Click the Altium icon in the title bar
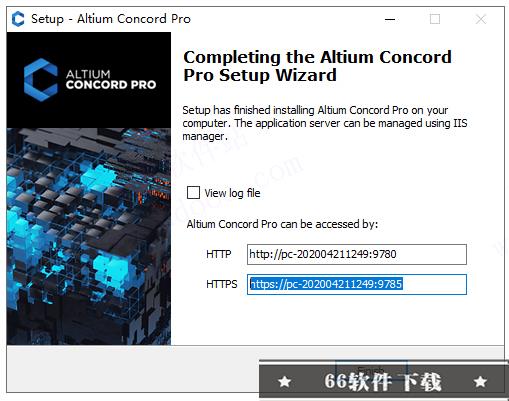 pyautogui.click(x=18, y=19)
